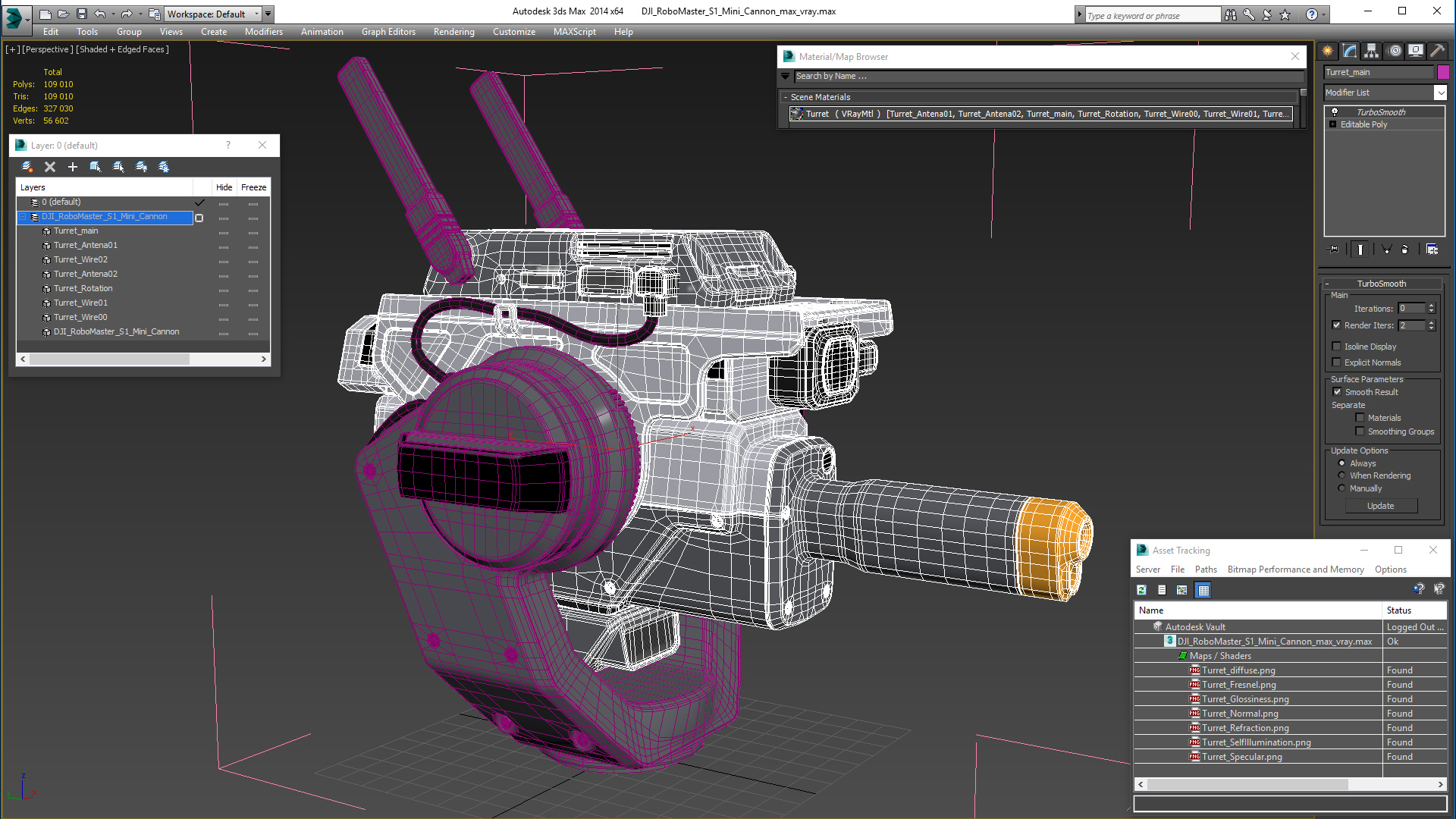The height and width of the screenshot is (819, 1456).
Task: Click Table View icon in Asset Tracking
Action: pyautogui.click(x=1203, y=590)
